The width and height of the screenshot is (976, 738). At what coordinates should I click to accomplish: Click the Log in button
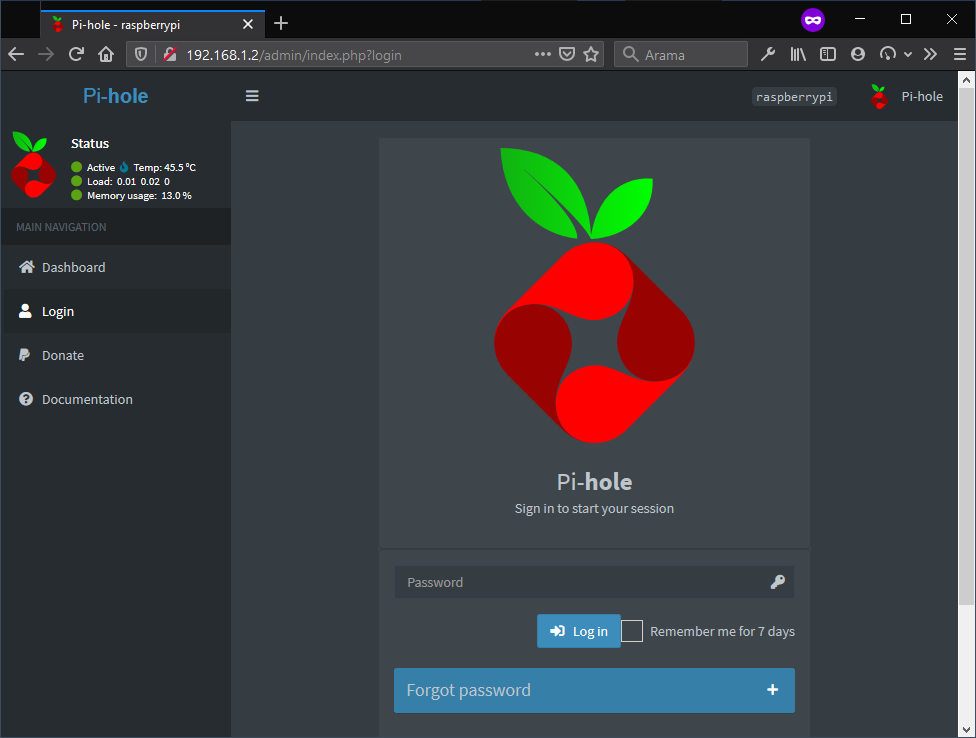click(578, 631)
